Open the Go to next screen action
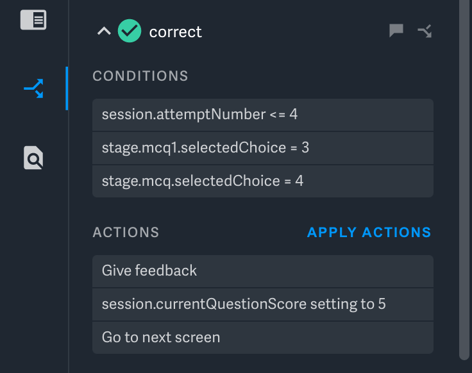 point(263,338)
